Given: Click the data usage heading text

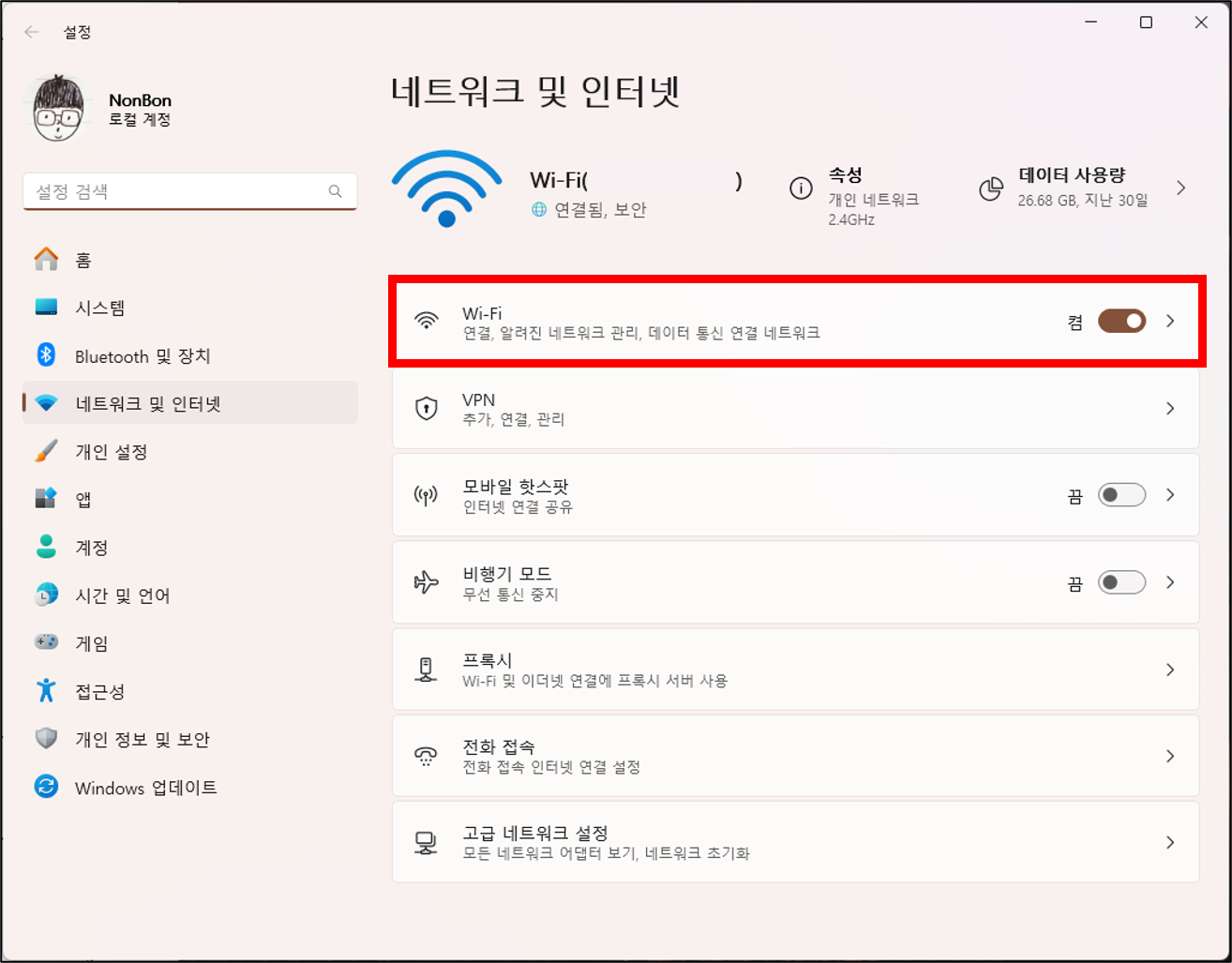Looking at the screenshot, I should (1072, 175).
